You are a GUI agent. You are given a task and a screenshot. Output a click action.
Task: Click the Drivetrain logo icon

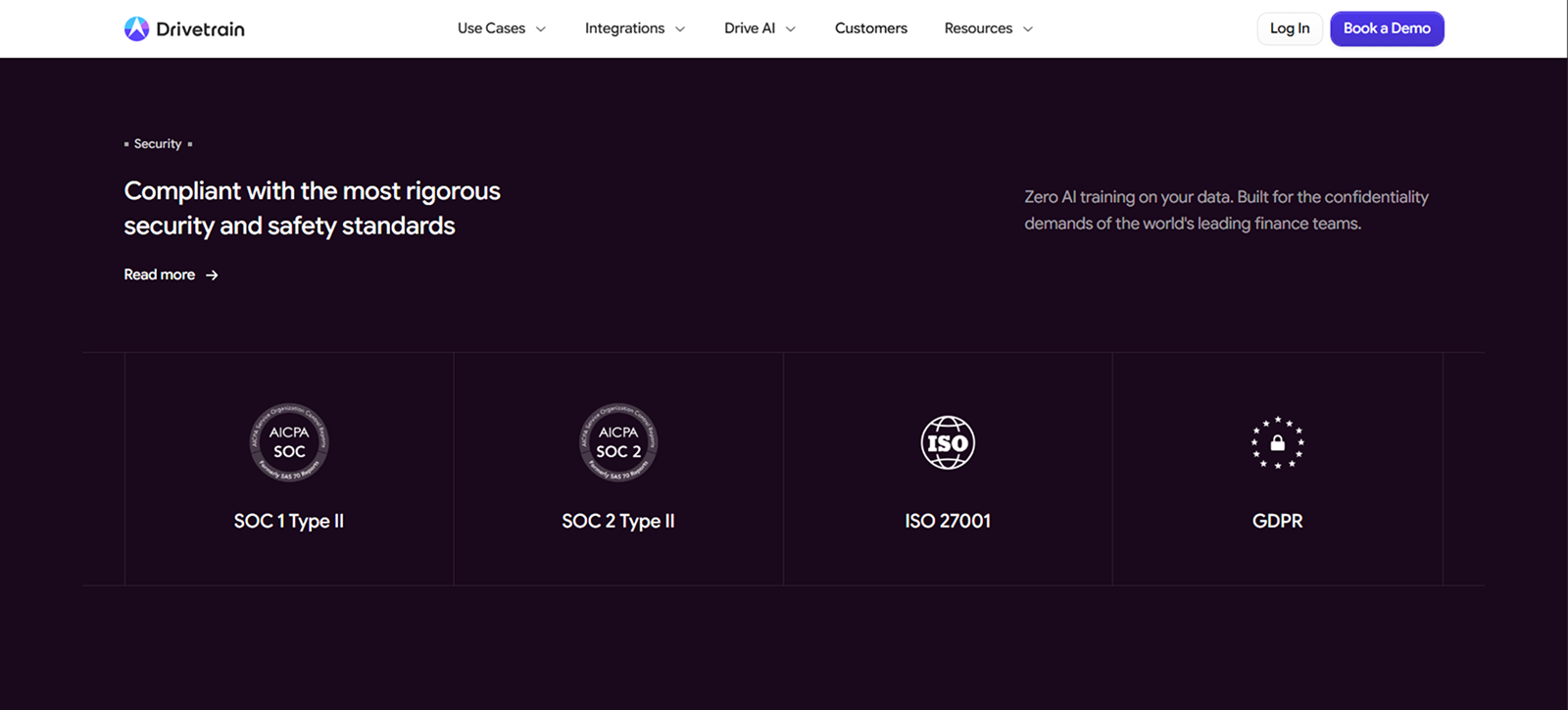tap(136, 28)
